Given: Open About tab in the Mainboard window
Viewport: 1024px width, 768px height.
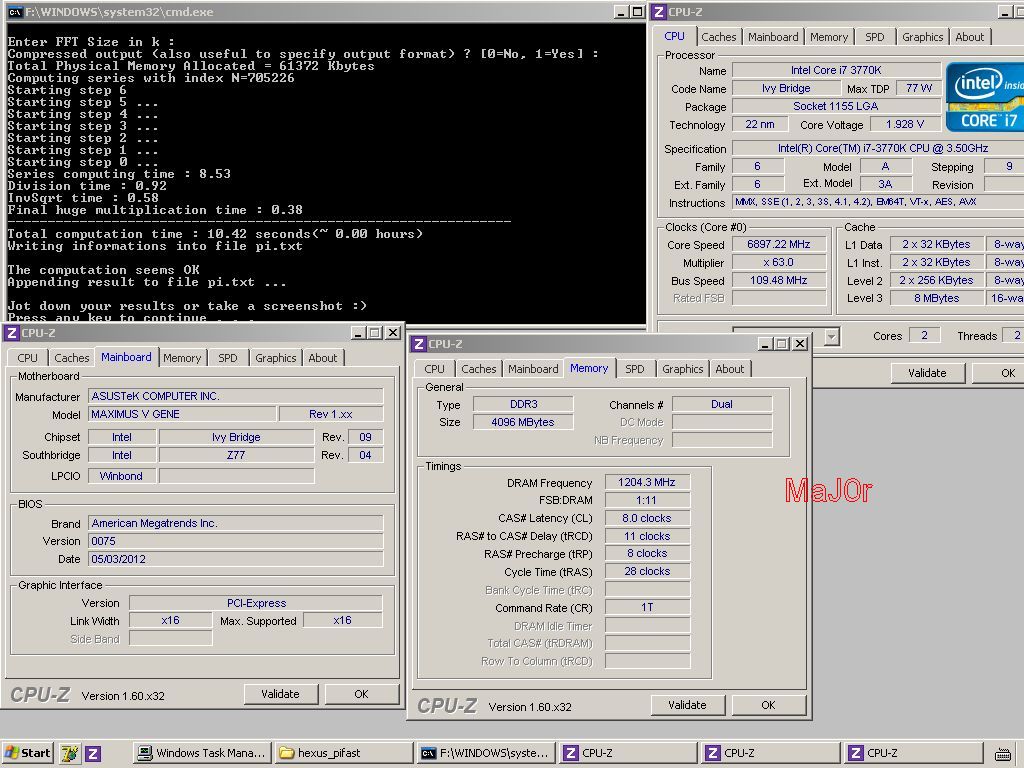Looking at the screenshot, I should click(x=323, y=358).
